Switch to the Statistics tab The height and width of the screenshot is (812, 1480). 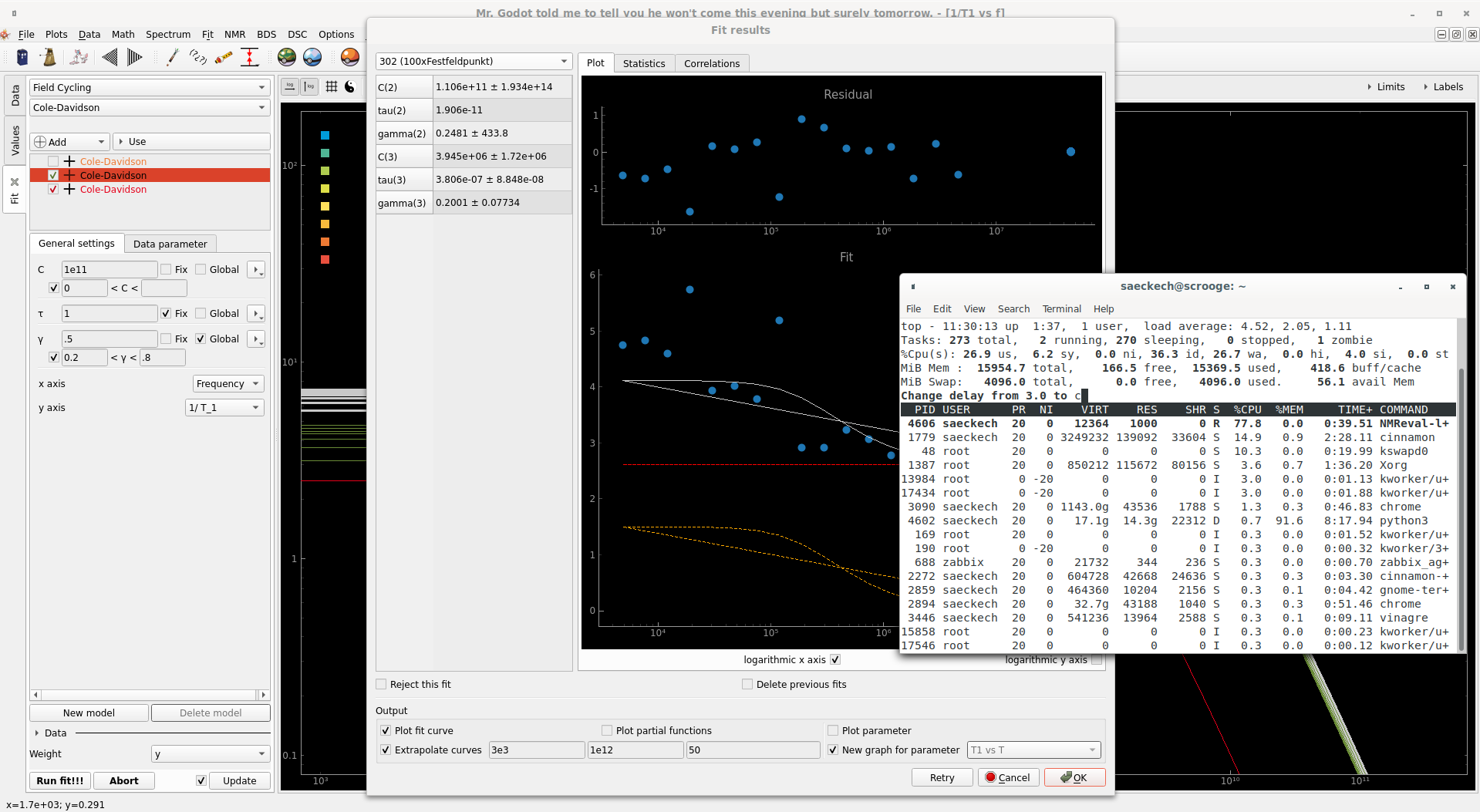pyautogui.click(x=643, y=63)
